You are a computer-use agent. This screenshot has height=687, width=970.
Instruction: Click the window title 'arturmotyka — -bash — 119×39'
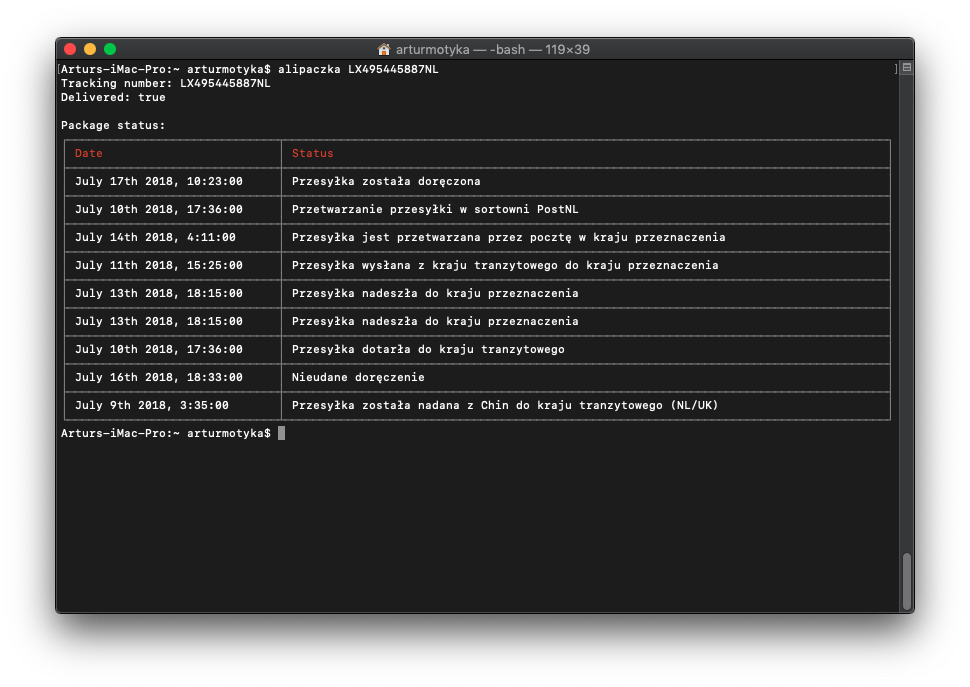pos(492,49)
